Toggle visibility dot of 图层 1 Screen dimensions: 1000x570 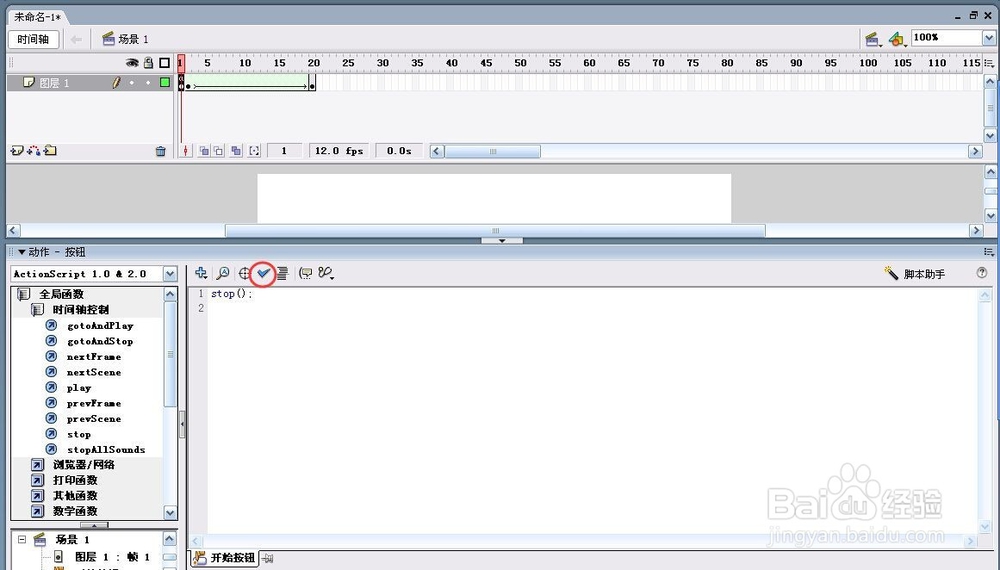(x=132, y=82)
